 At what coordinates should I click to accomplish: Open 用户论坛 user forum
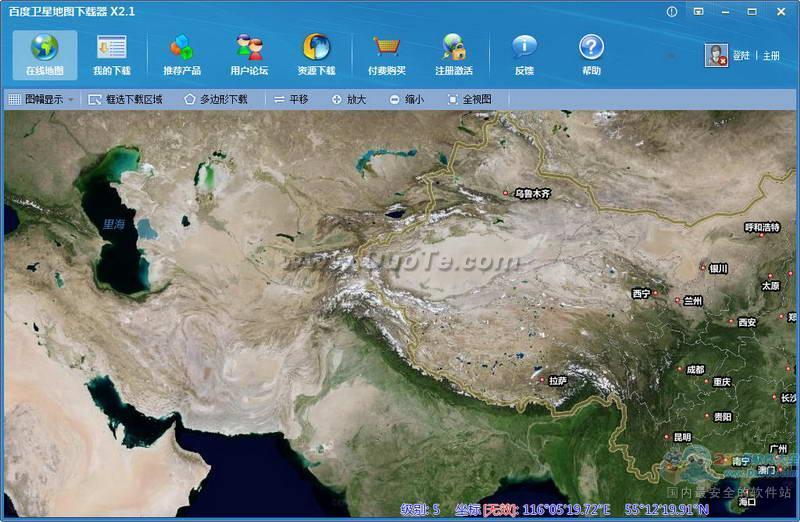(x=249, y=55)
